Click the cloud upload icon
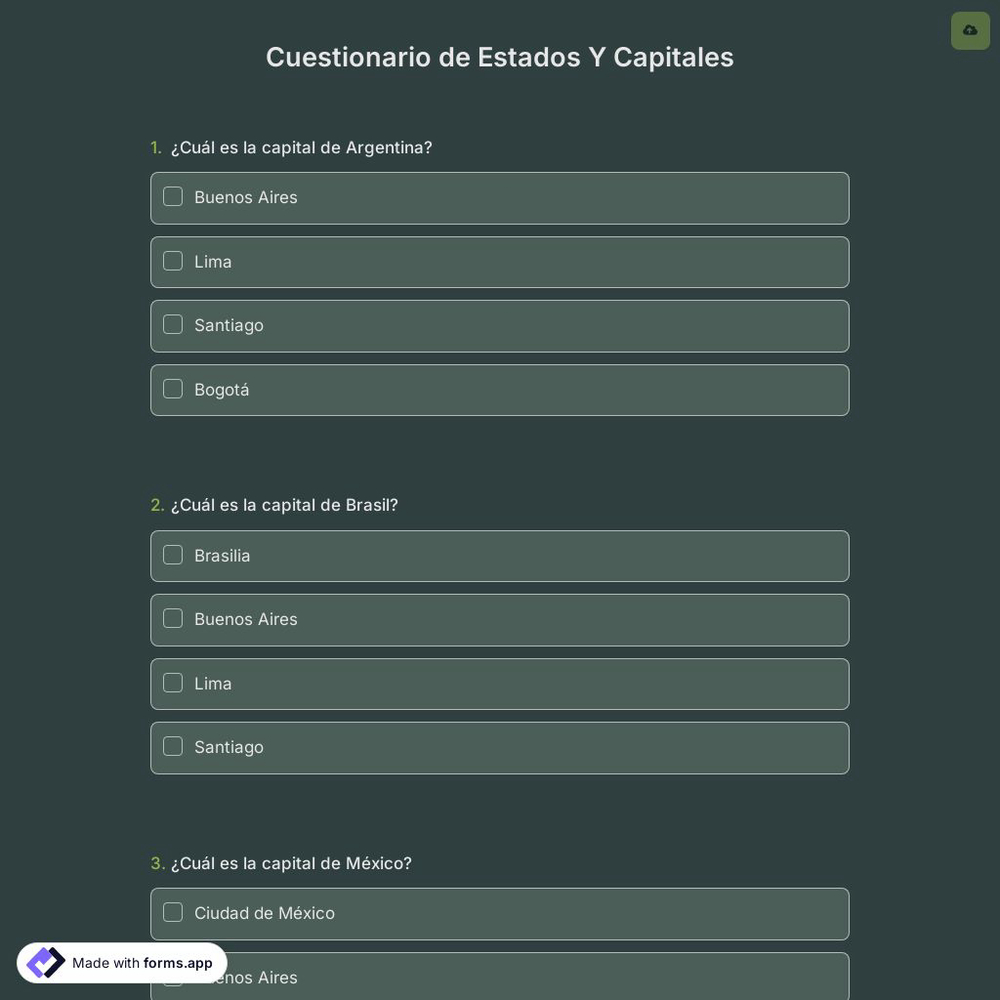This screenshot has height=1000, width=1000. pos(969,28)
